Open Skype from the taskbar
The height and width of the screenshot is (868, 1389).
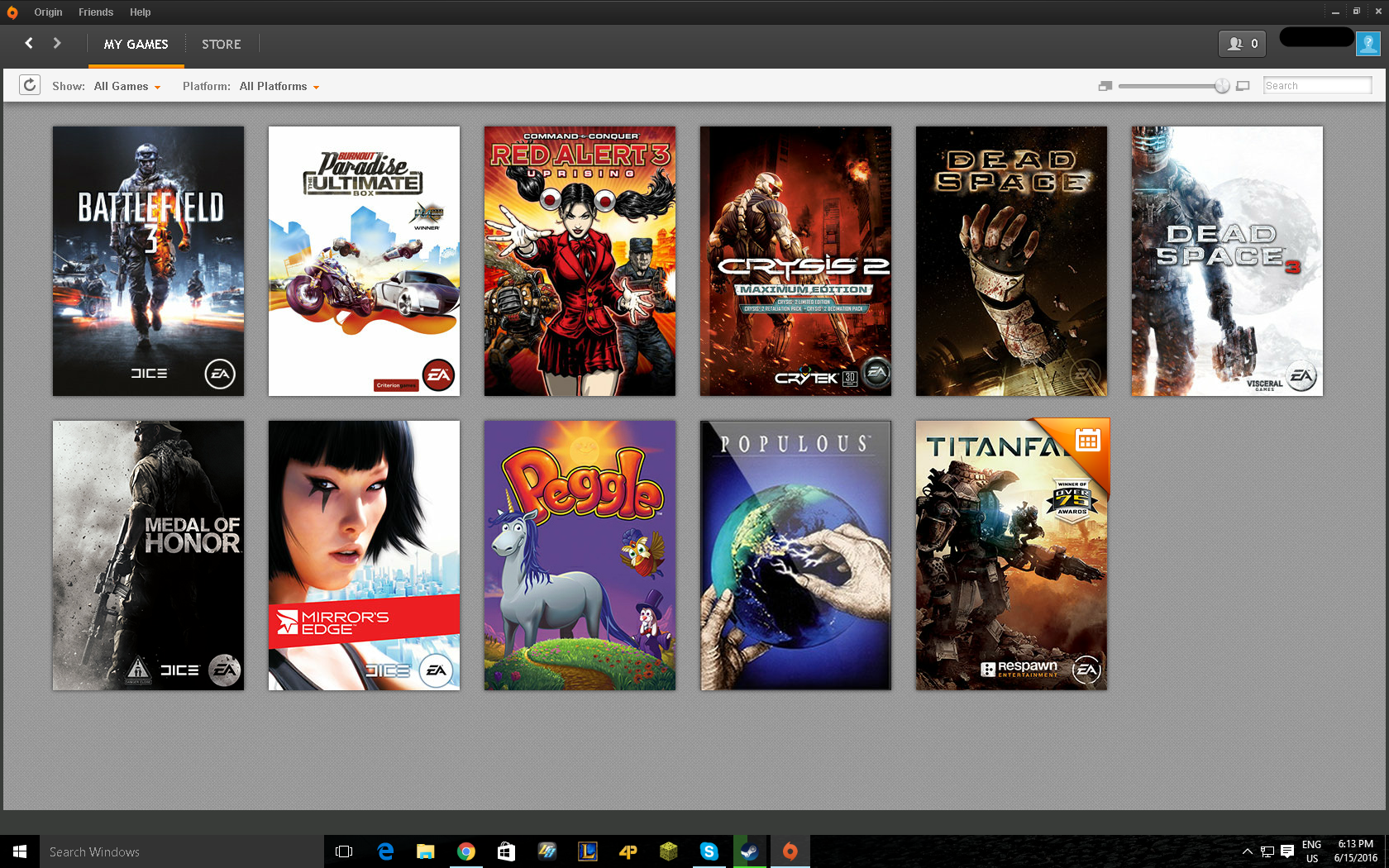click(709, 851)
